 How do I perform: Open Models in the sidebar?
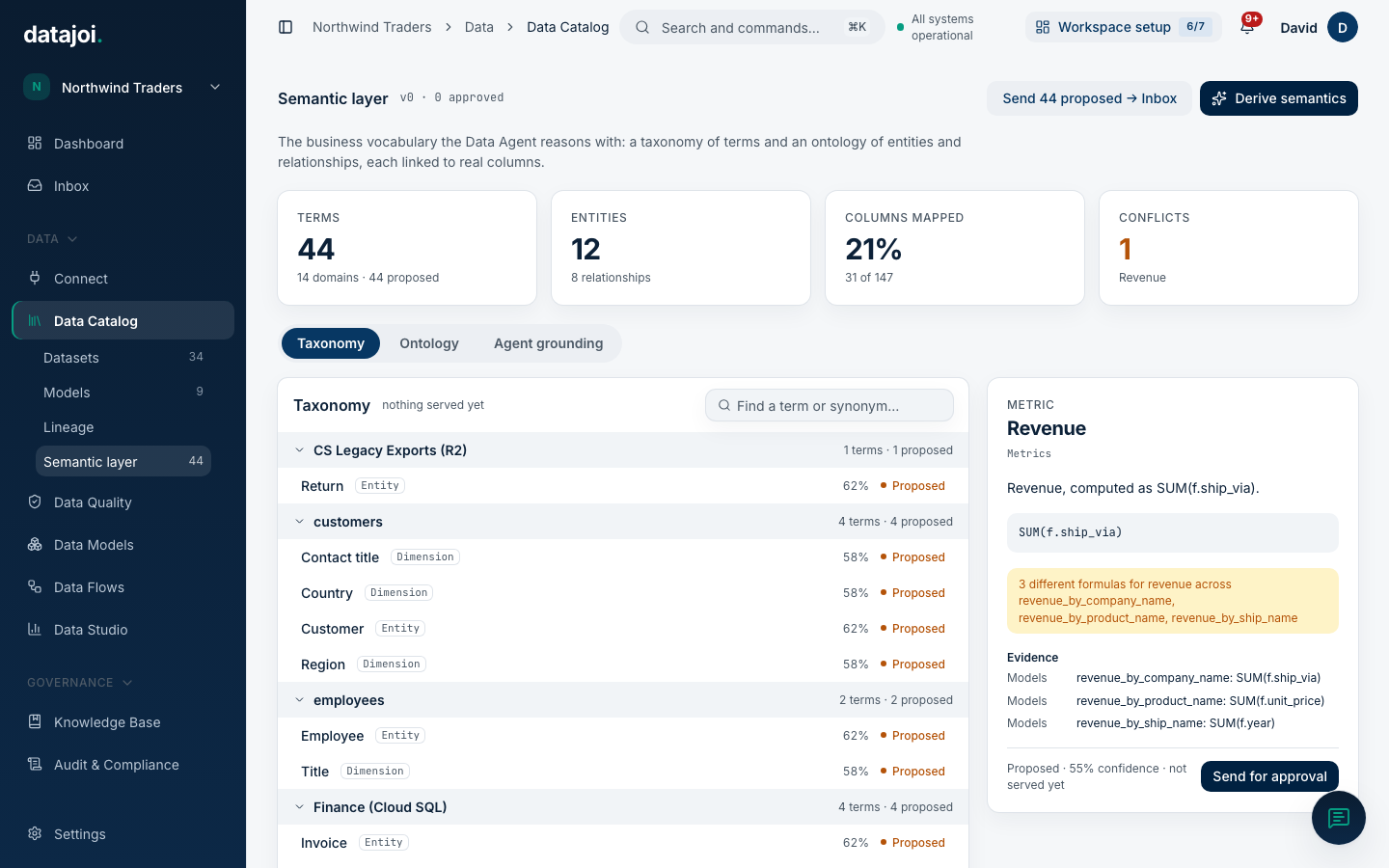click(123, 392)
